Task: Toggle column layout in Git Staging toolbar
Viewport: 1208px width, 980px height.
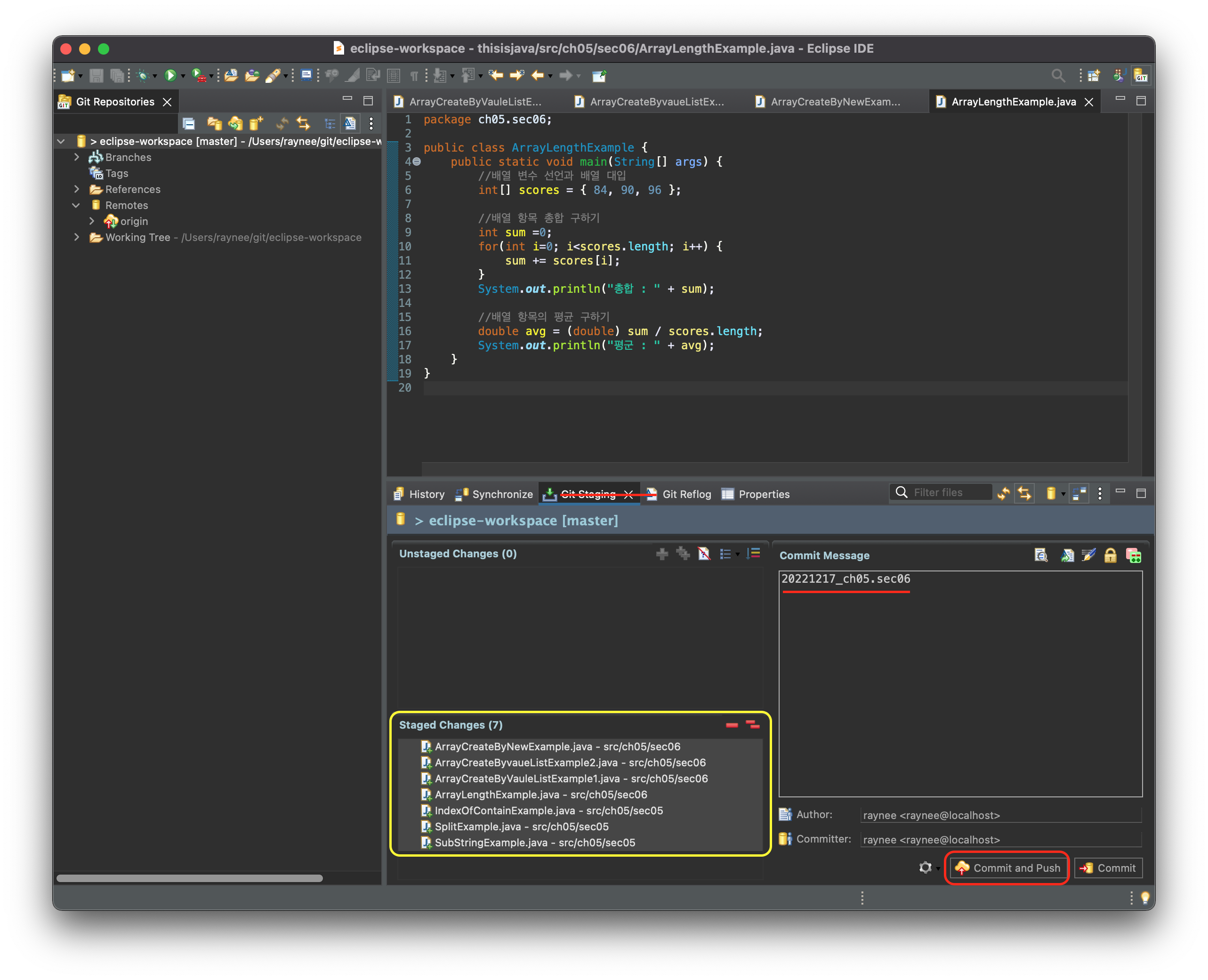Action: click(x=1079, y=493)
